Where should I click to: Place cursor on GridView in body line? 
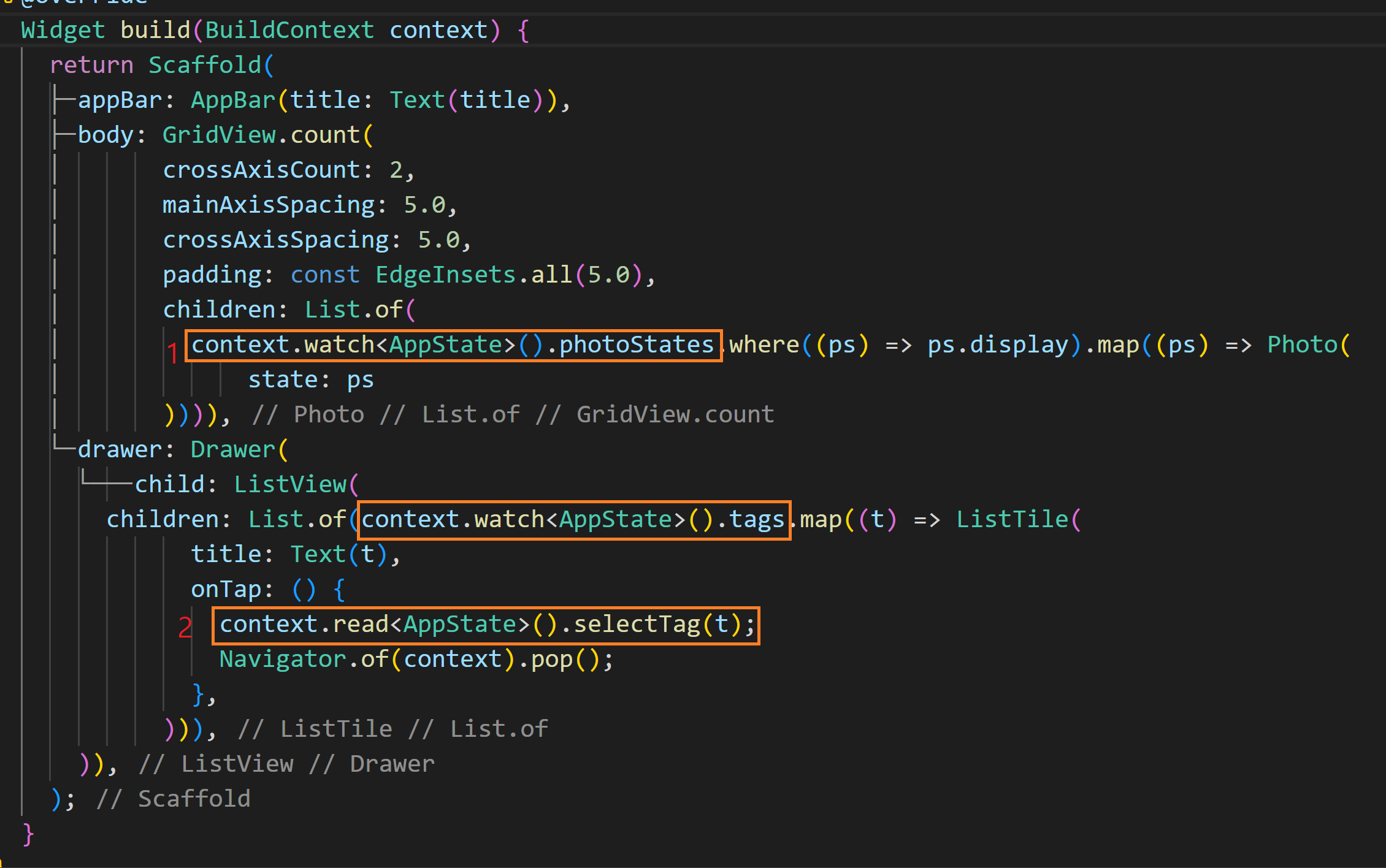point(218,135)
